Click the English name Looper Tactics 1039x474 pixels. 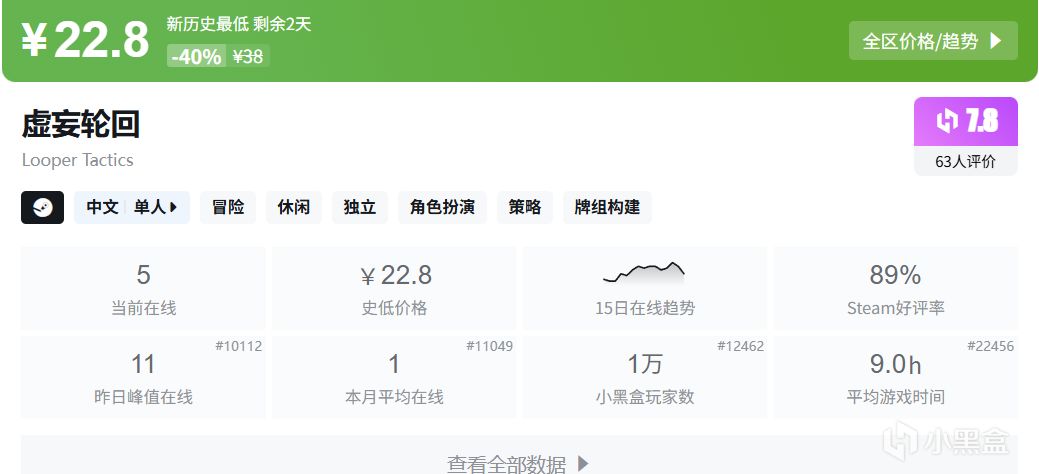[78, 160]
